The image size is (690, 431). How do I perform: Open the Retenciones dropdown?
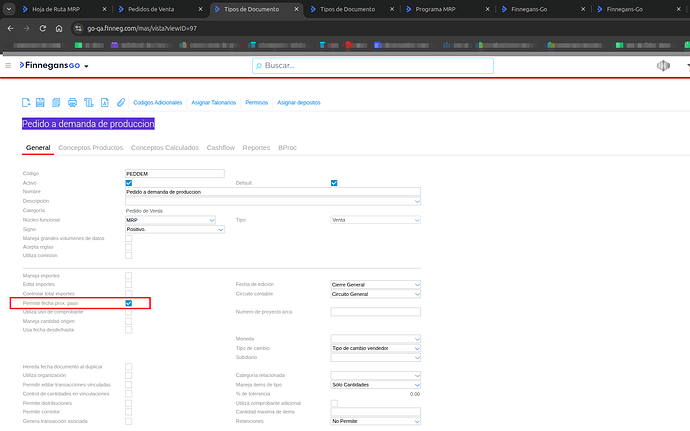375,421
